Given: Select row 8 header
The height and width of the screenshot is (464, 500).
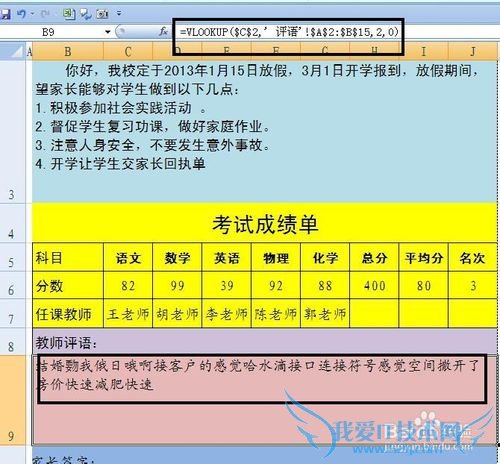Looking at the screenshot, I should (13, 342).
